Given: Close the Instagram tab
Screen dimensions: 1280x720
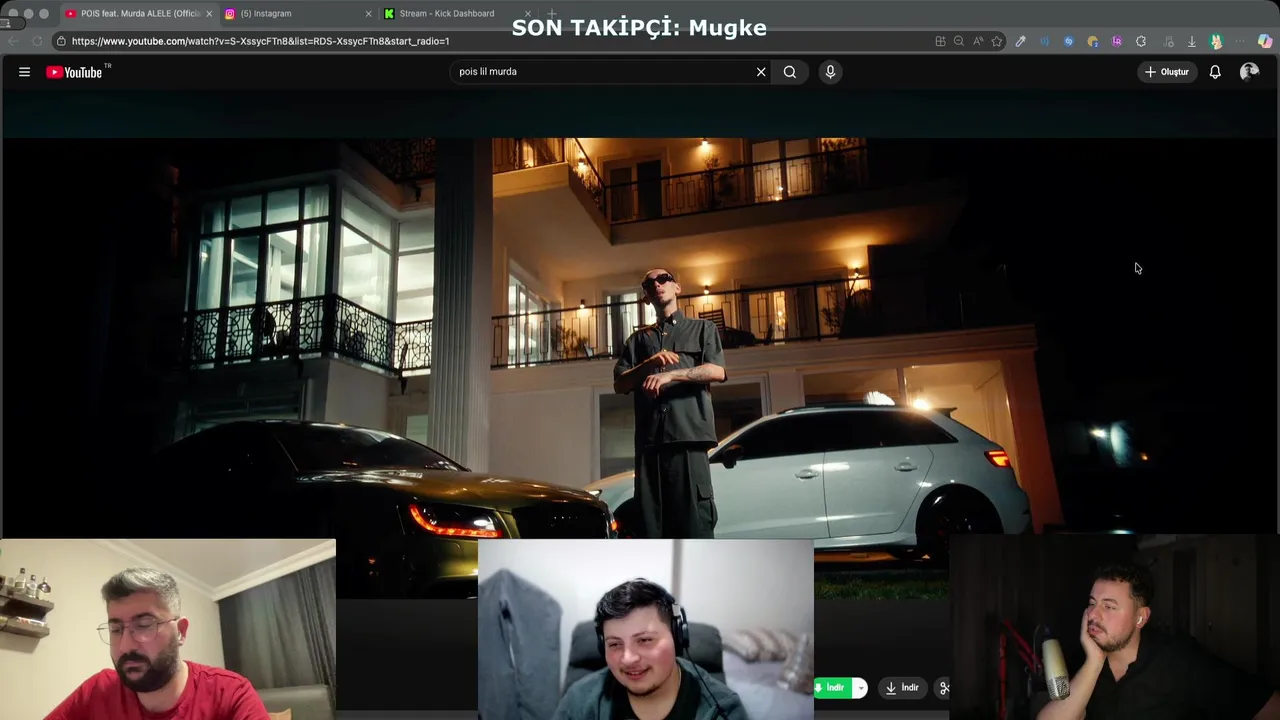Looking at the screenshot, I should tap(368, 14).
